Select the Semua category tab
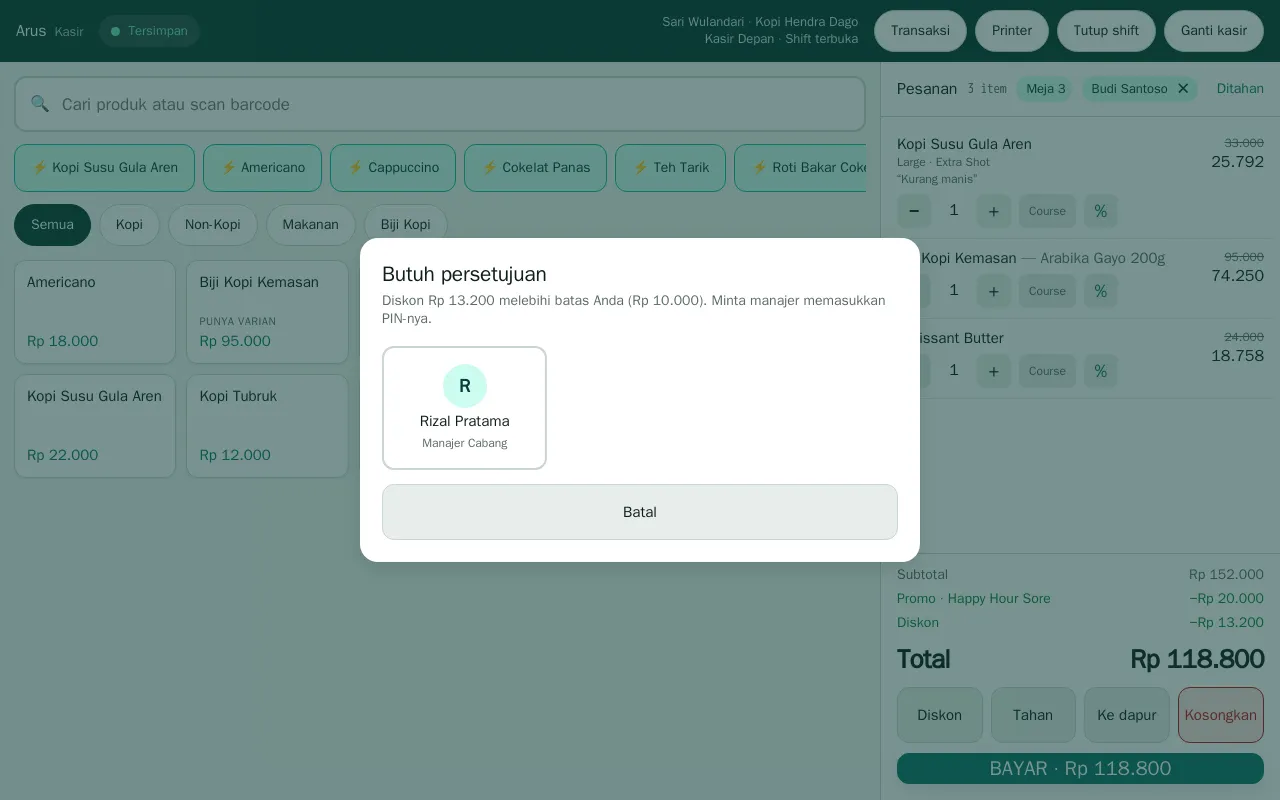This screenshot has height=800, width=1280. (52, 225)
